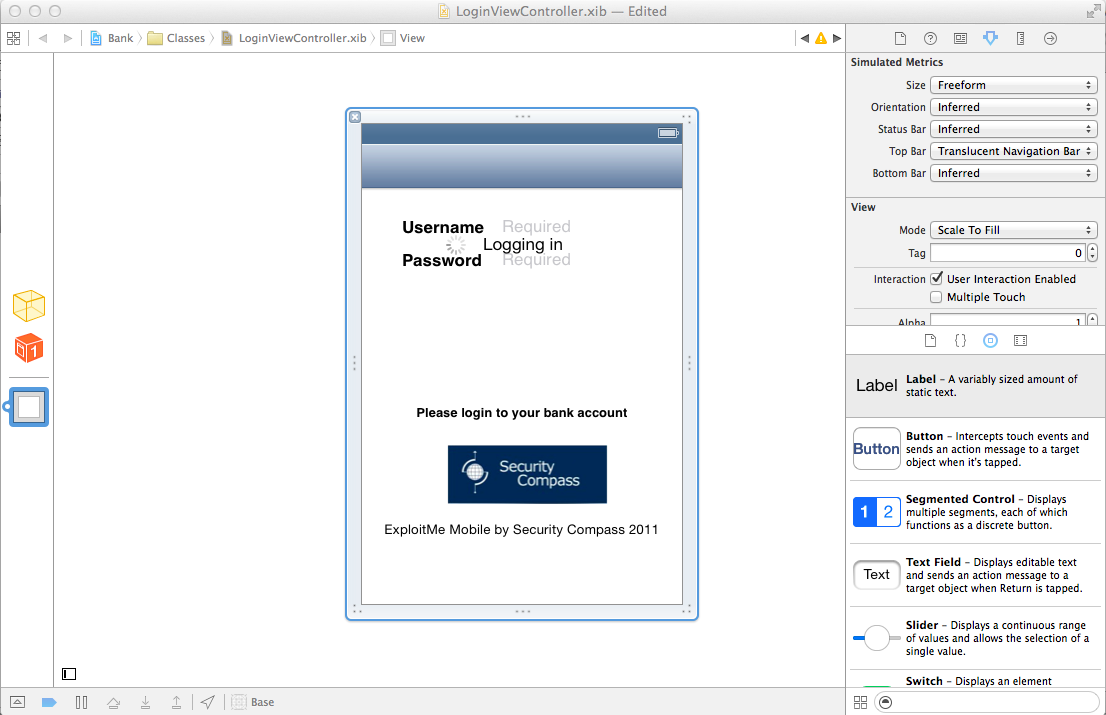Open the Orientation dropdown
This screenshot has width=1106, height=715.
coord(1014,107)
